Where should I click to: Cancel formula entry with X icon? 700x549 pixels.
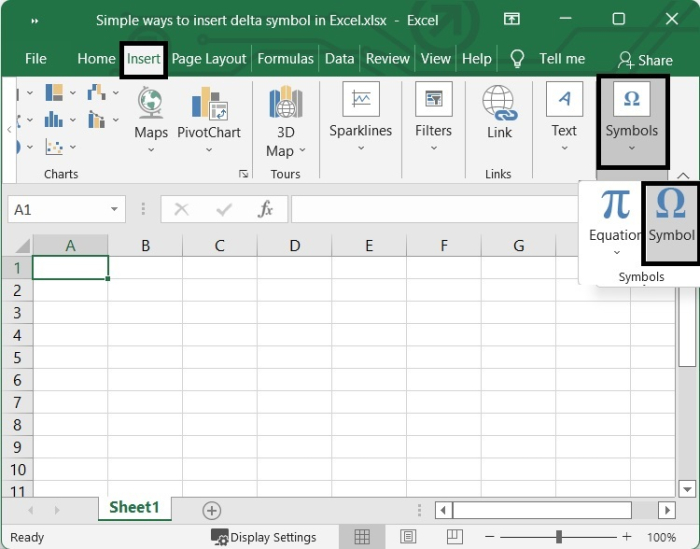[181, 209]
